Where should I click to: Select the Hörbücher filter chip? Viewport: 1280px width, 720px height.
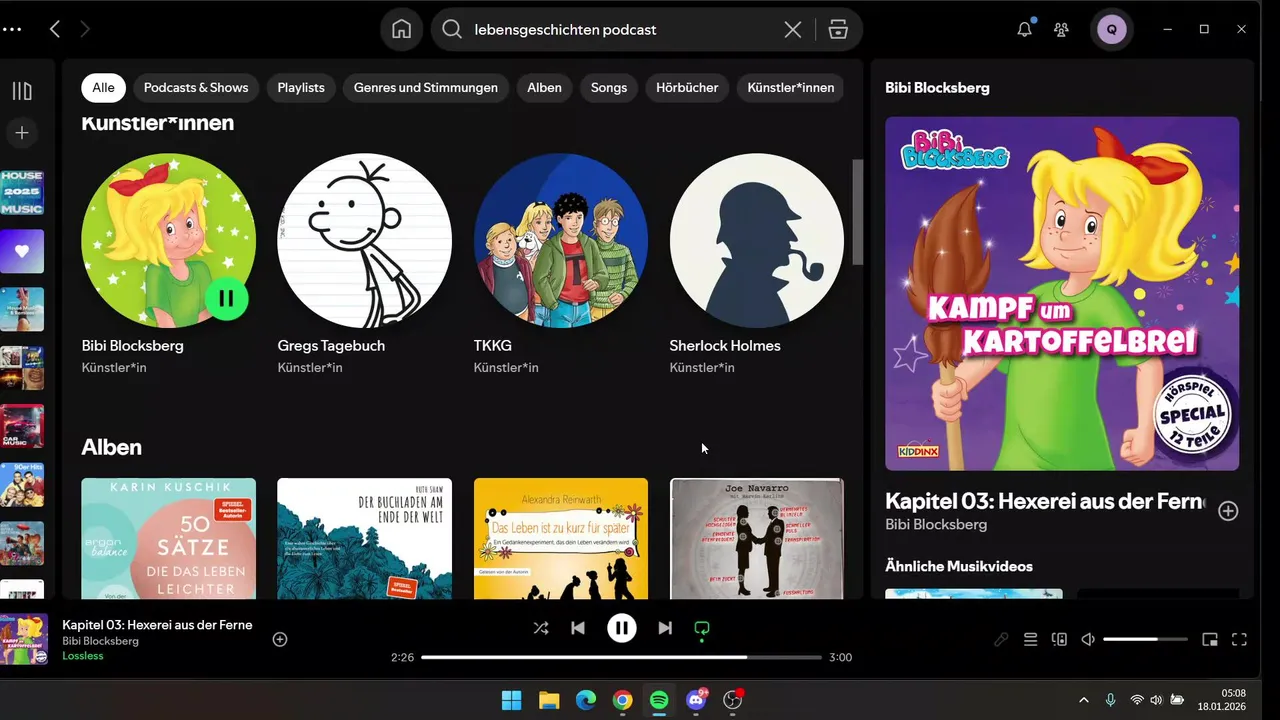[x=687, y=87]
